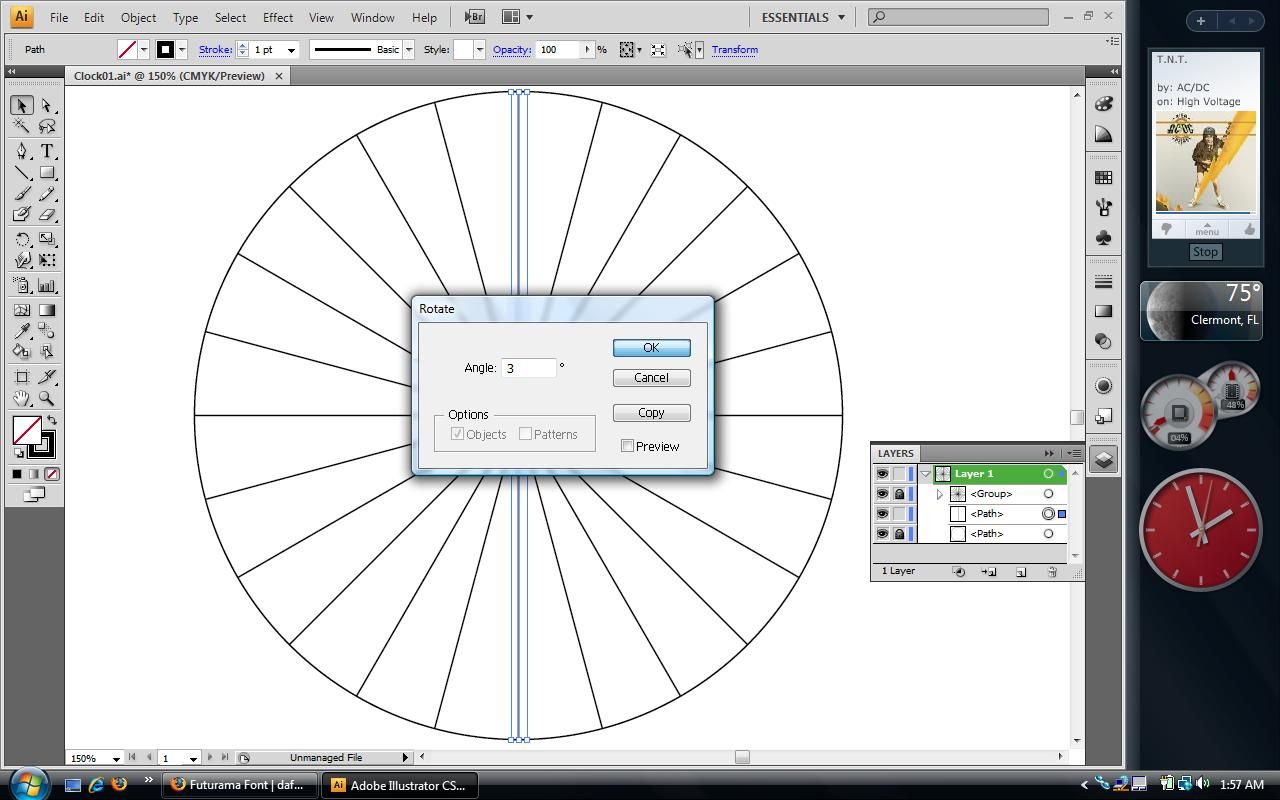This screenshot has width=1280, height=800.
Task: Select the Type tool
Action: point(47,151)
